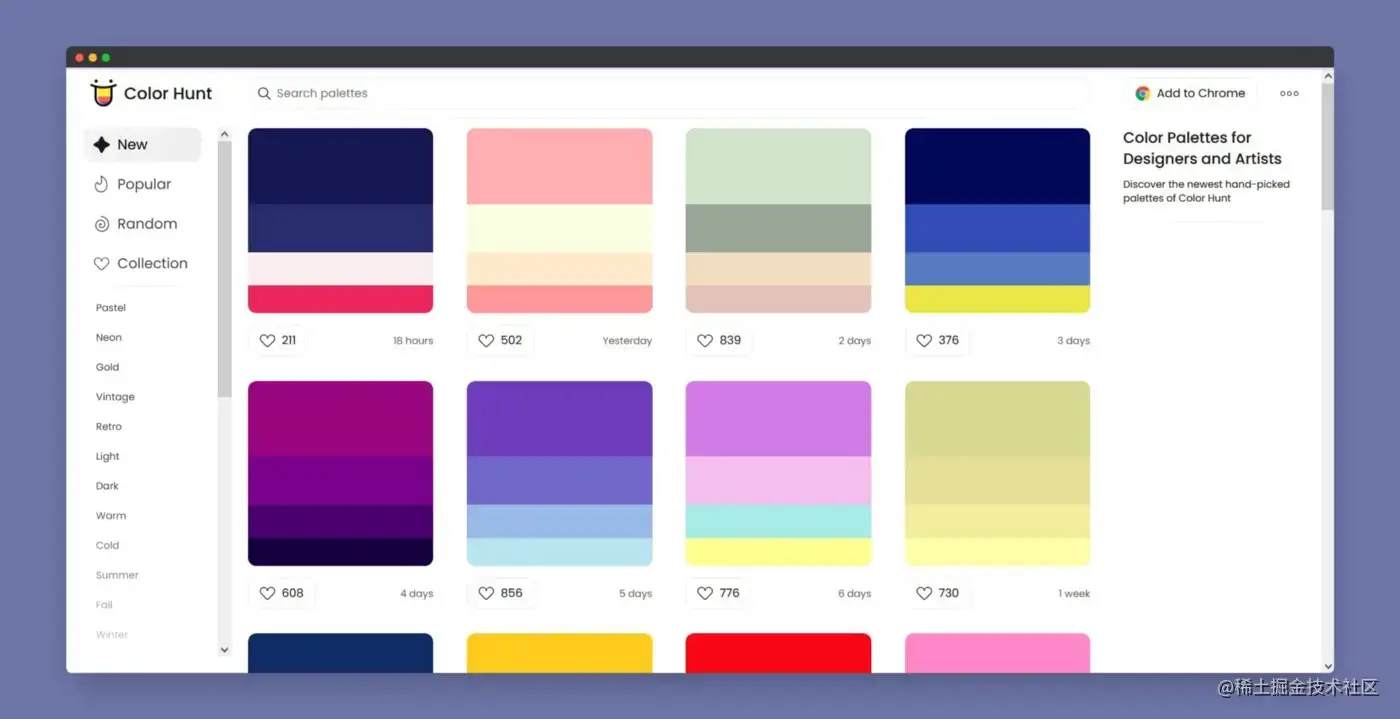Toggle like on the 376-like palette
Image resolution: width=1400 pixels, height=719 pixels.
(924, 340)
